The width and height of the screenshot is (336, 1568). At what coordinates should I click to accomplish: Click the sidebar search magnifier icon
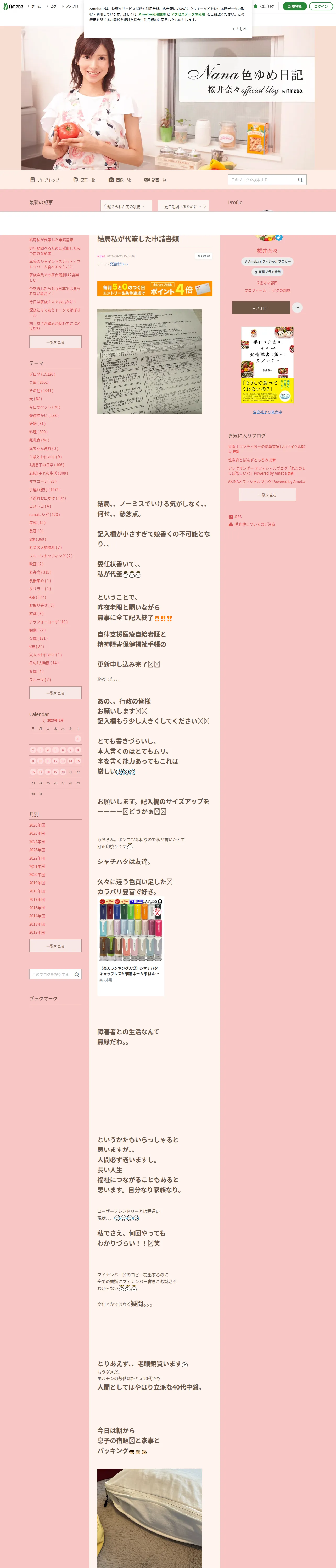click(x=77, y=975)
